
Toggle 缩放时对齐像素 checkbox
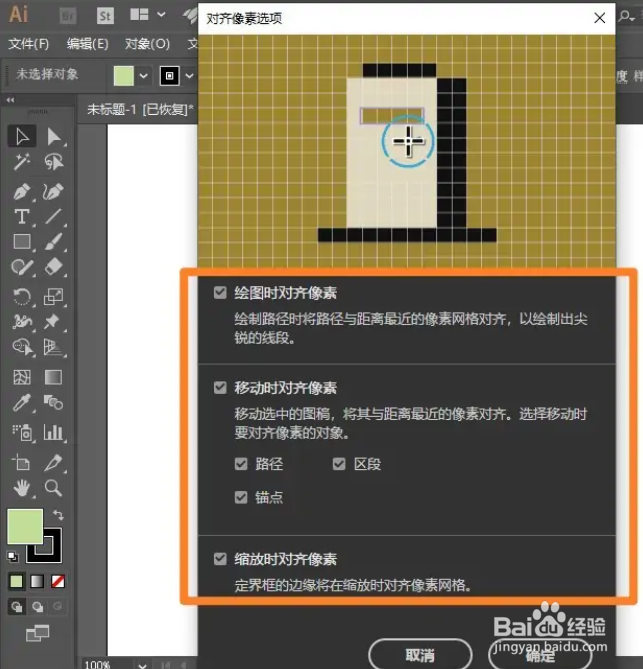(x=220, y=558)
